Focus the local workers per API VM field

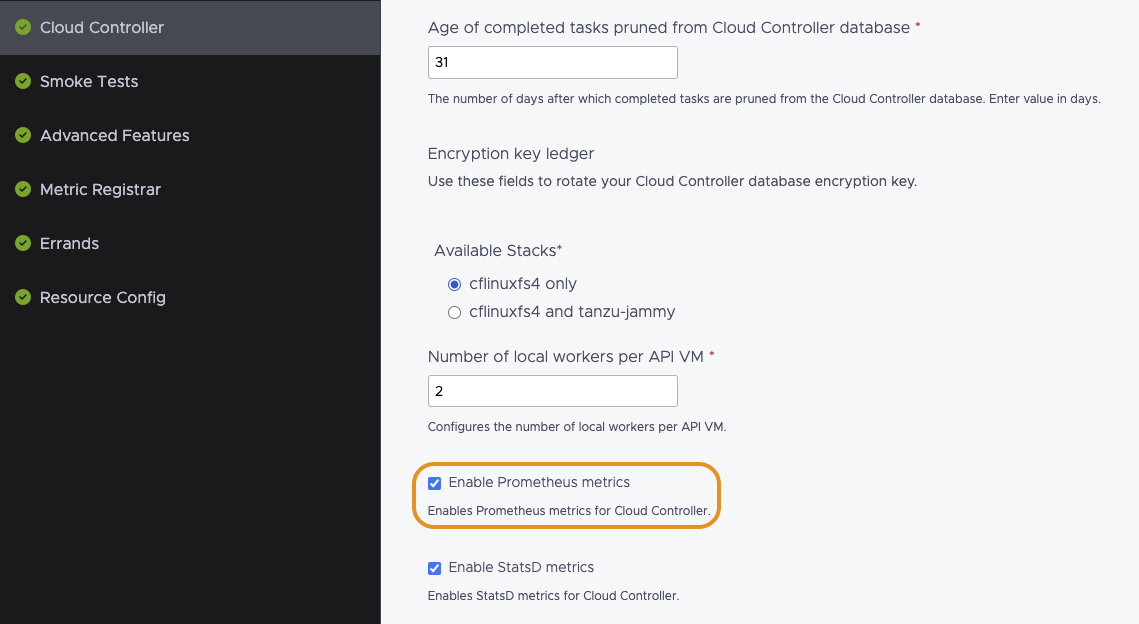click(x=552, y=390)
